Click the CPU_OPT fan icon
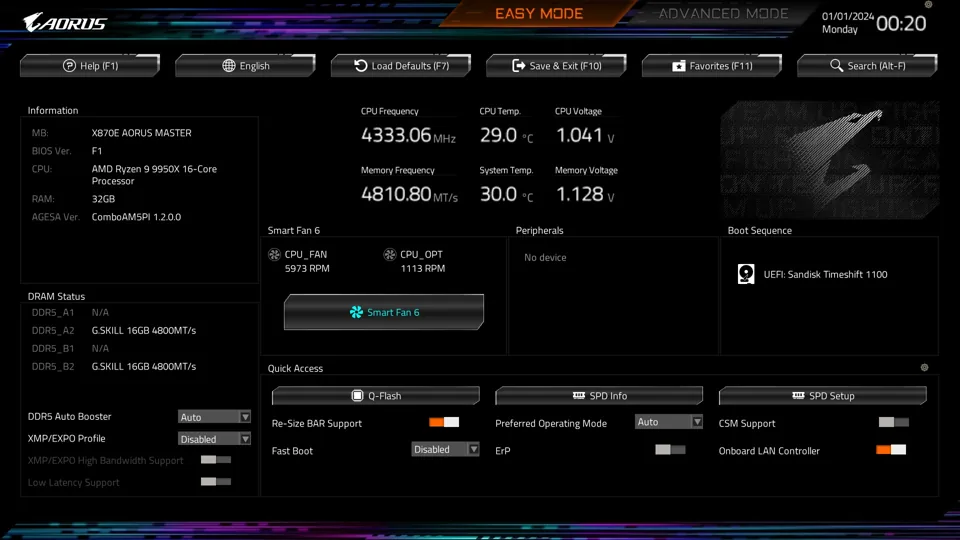 [x=389, y=254]
